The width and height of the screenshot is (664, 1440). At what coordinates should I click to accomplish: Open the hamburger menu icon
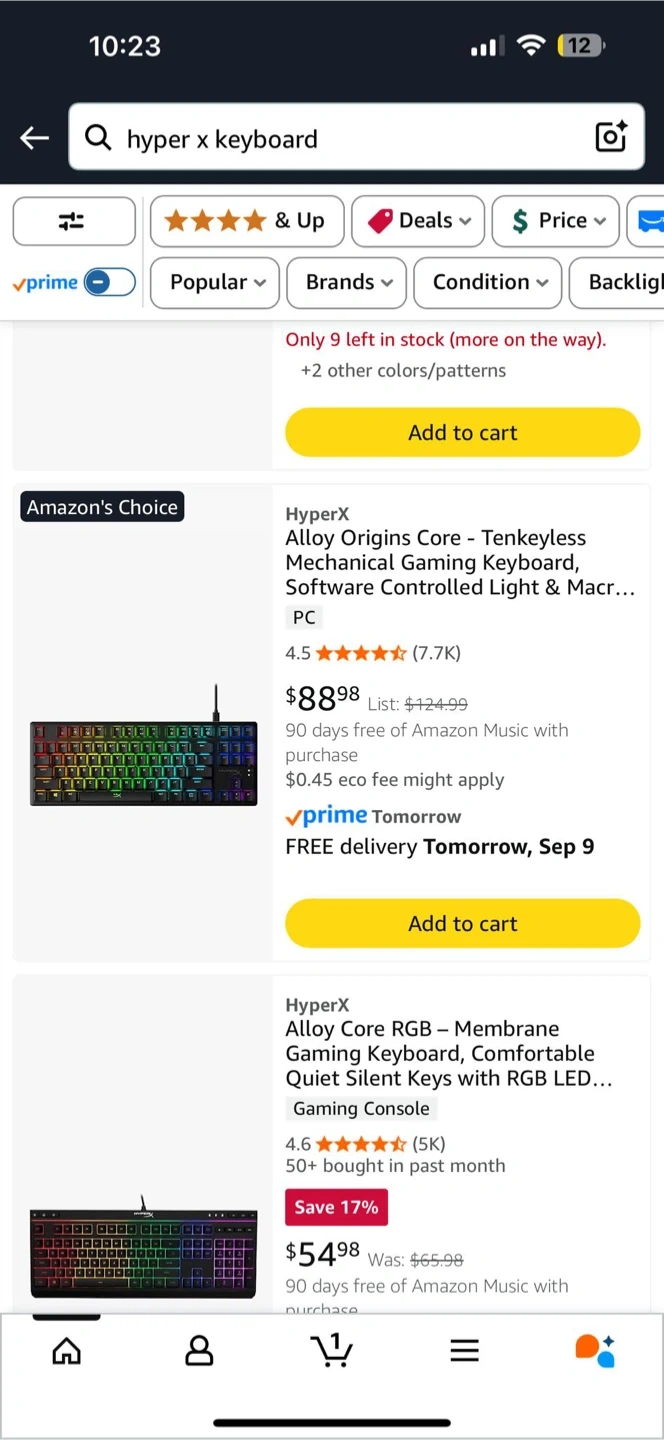coord(464,1351)
